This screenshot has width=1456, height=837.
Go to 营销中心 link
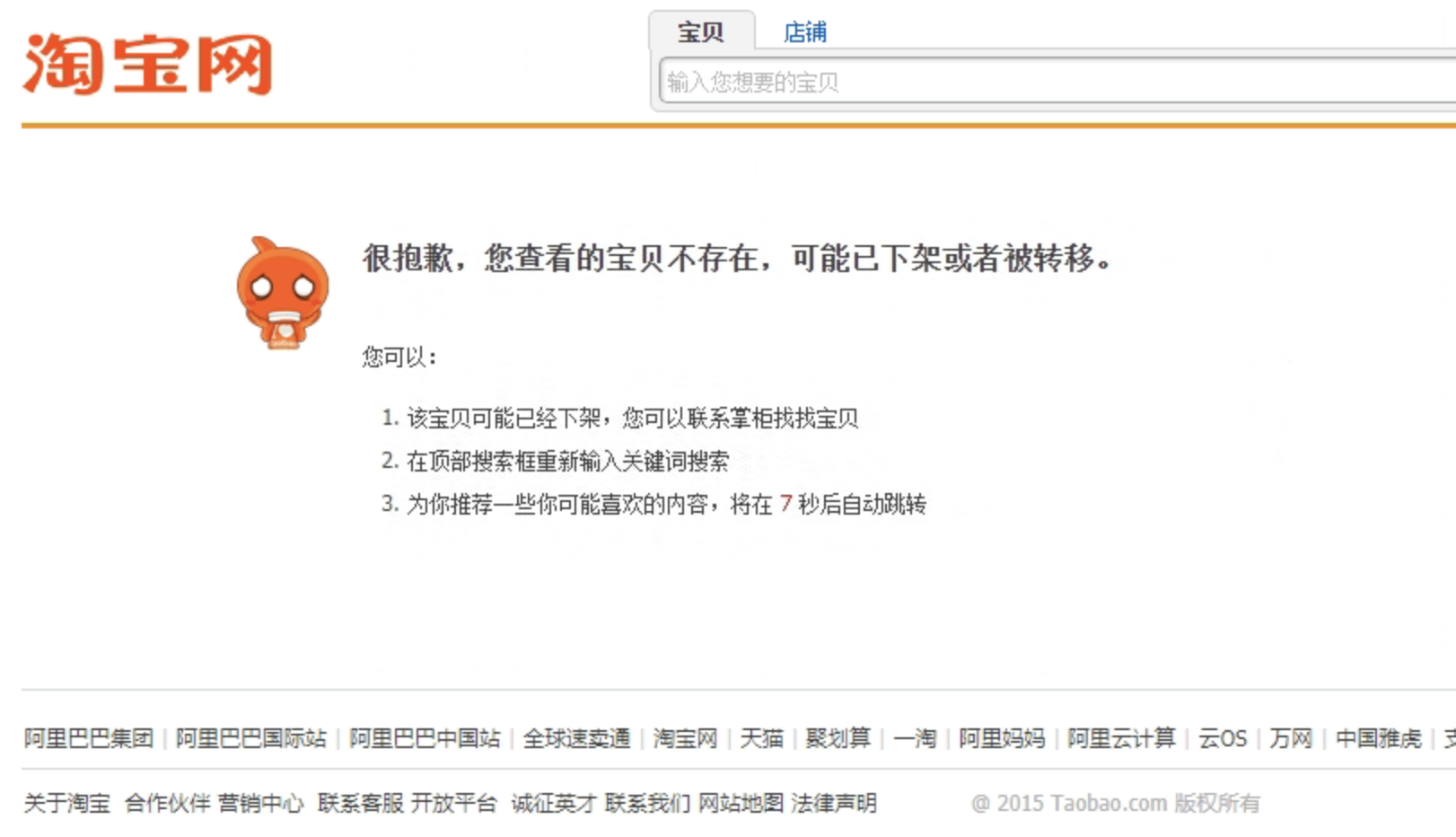(x=261, y=803)
